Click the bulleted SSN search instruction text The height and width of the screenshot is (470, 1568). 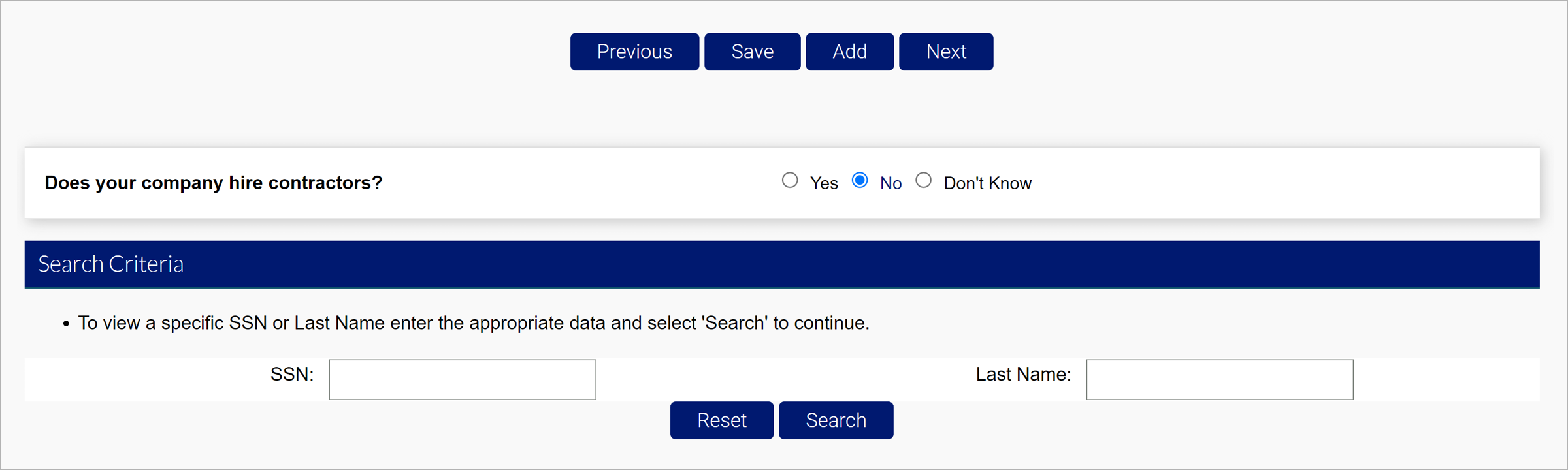[x=474, y=323]
